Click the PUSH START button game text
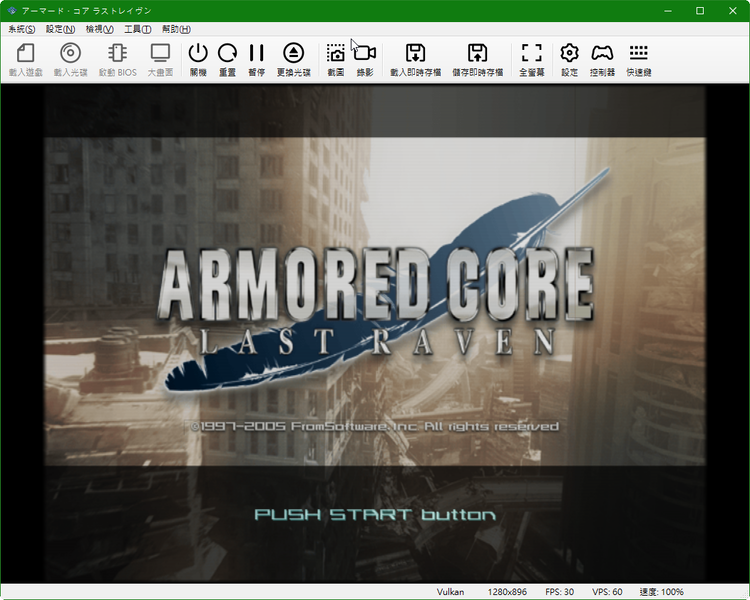The image size is (750, 600). click(375, 515)
